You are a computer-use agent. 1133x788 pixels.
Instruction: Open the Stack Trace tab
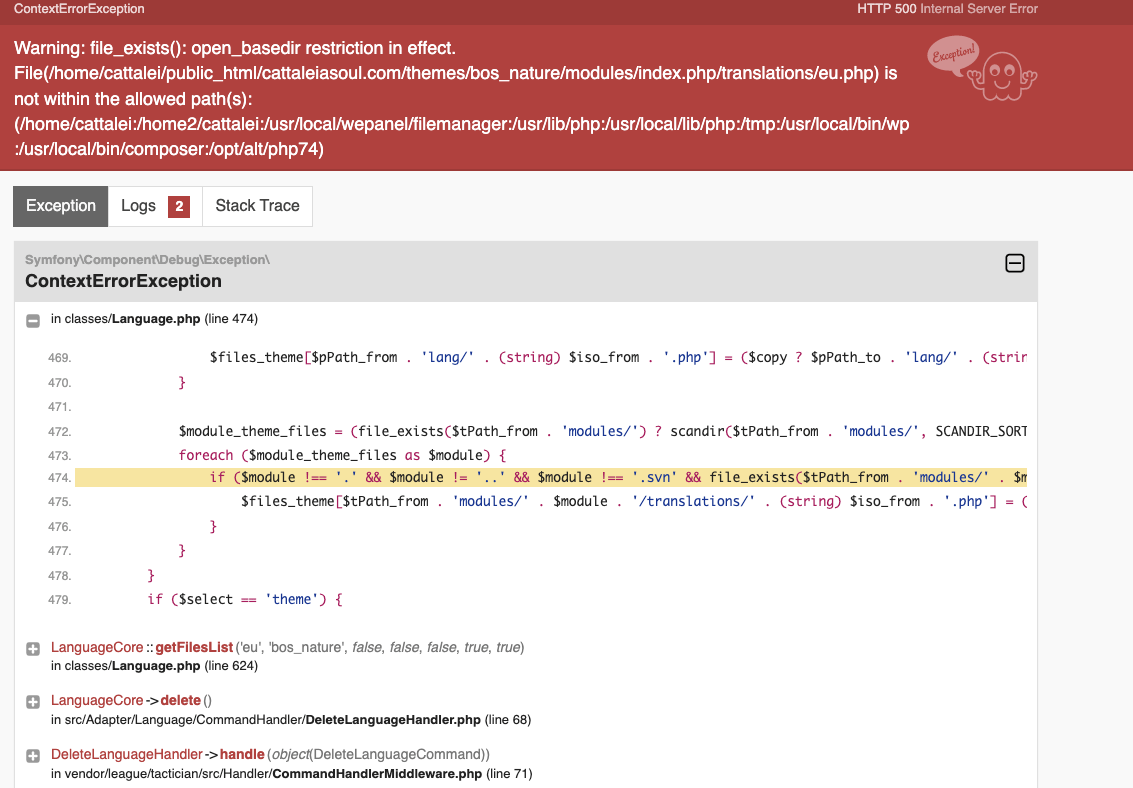coord(257,206)
